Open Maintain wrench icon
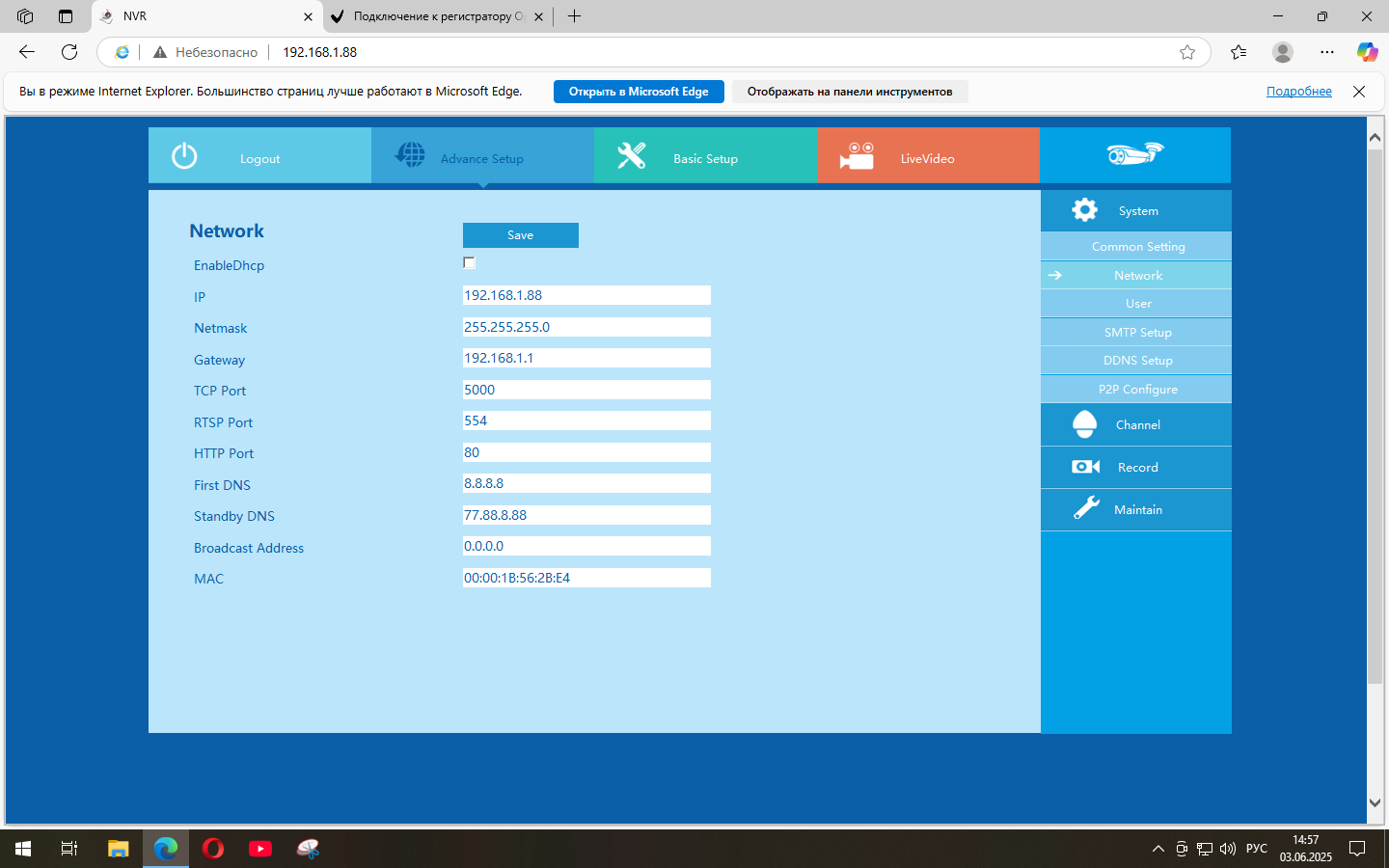 pos(1086,508)
